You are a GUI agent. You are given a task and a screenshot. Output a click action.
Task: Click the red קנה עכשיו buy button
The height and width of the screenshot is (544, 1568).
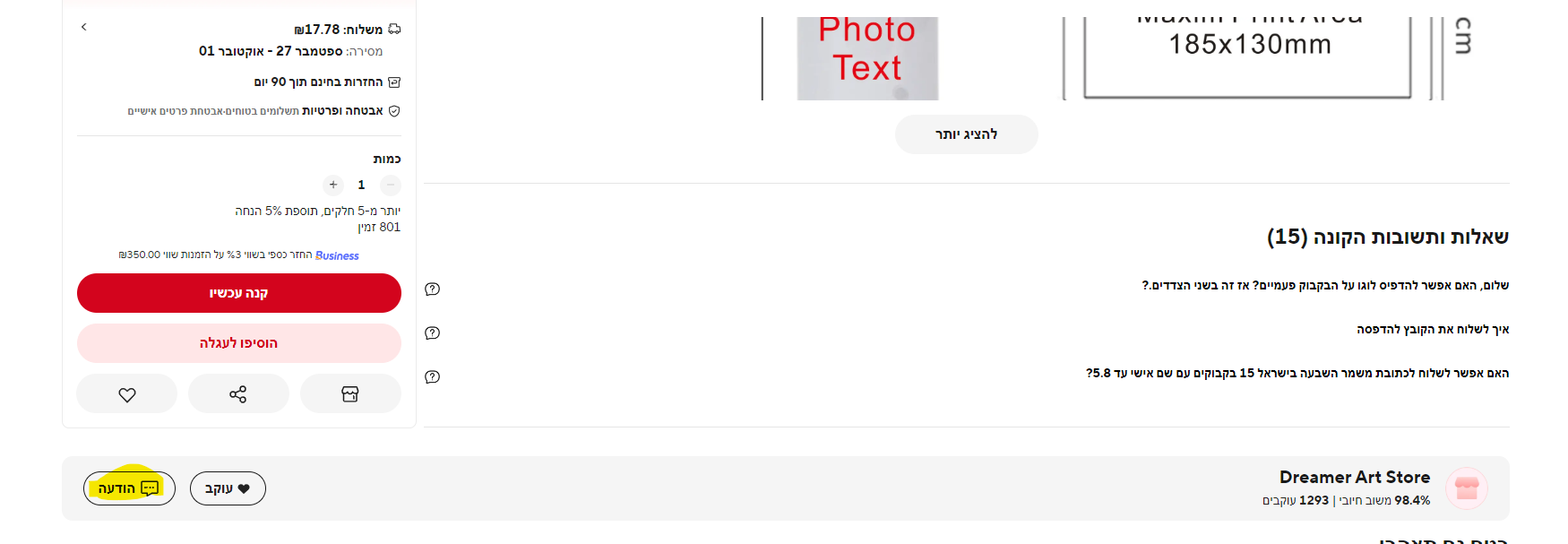tap(239, 293)
